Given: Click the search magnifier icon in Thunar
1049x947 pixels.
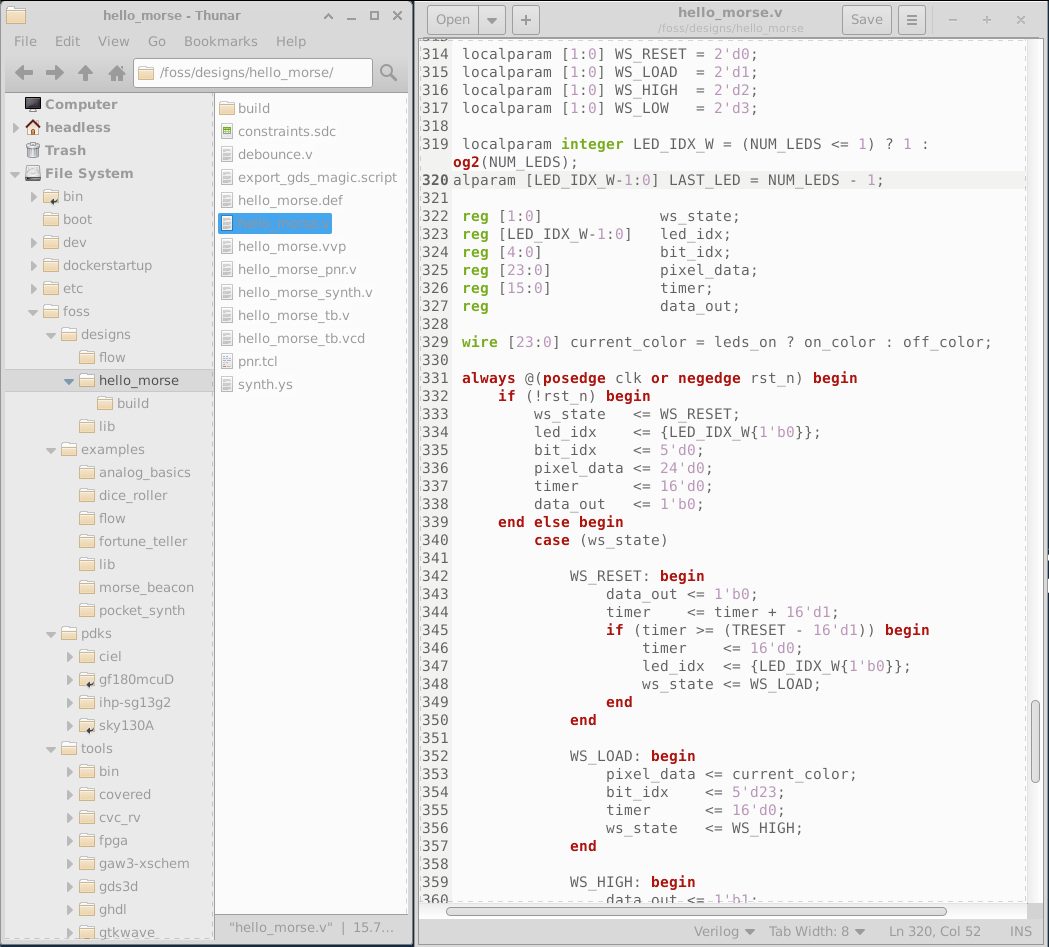Looking at the screenshot, I should tap(389, 73).
